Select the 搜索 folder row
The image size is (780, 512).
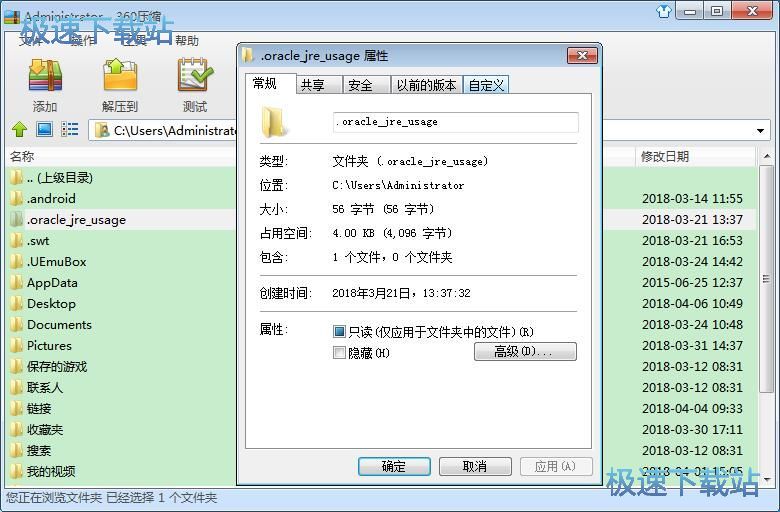[122, 450]
